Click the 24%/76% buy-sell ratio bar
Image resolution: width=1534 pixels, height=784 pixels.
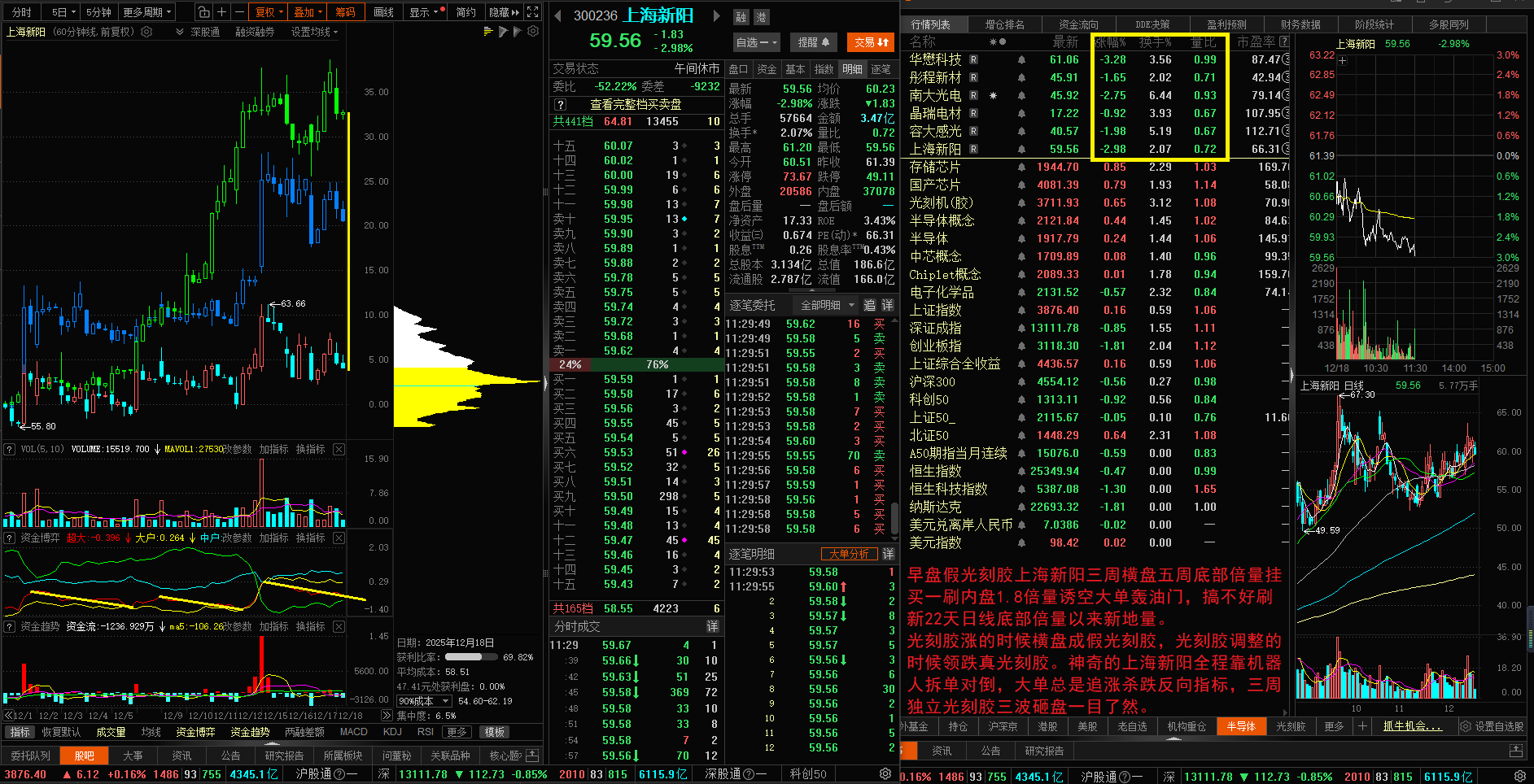coord(636,364)
